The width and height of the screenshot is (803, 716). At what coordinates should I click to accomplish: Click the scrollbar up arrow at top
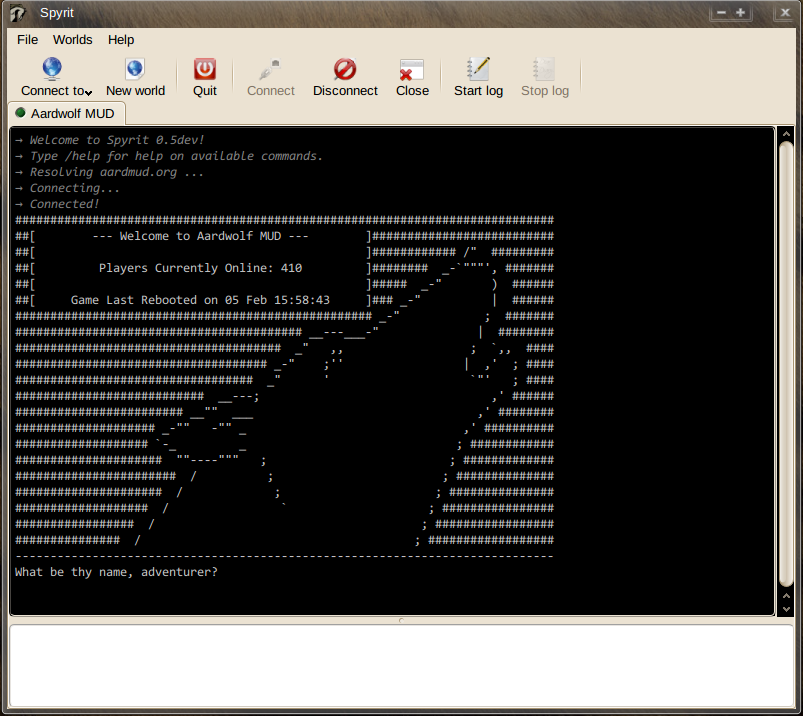pyautogui.click(x=786, y=134)
